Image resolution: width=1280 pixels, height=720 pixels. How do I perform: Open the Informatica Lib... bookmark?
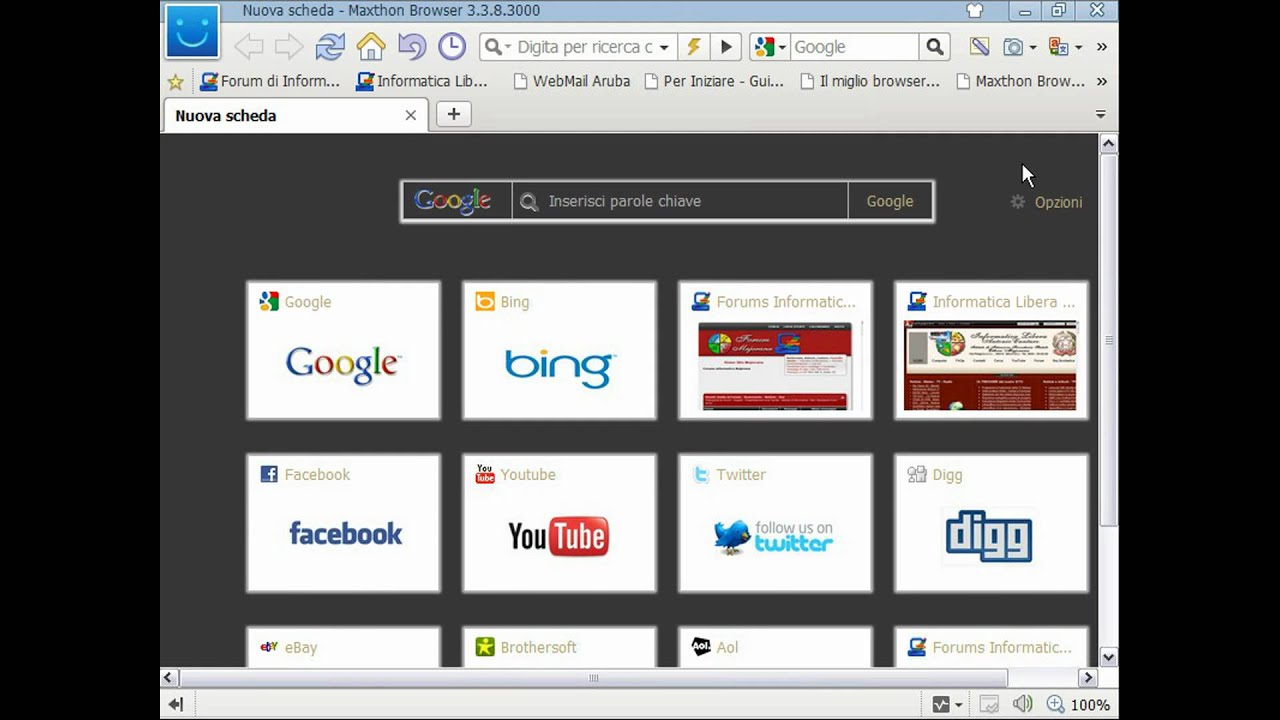pos(422,81)
